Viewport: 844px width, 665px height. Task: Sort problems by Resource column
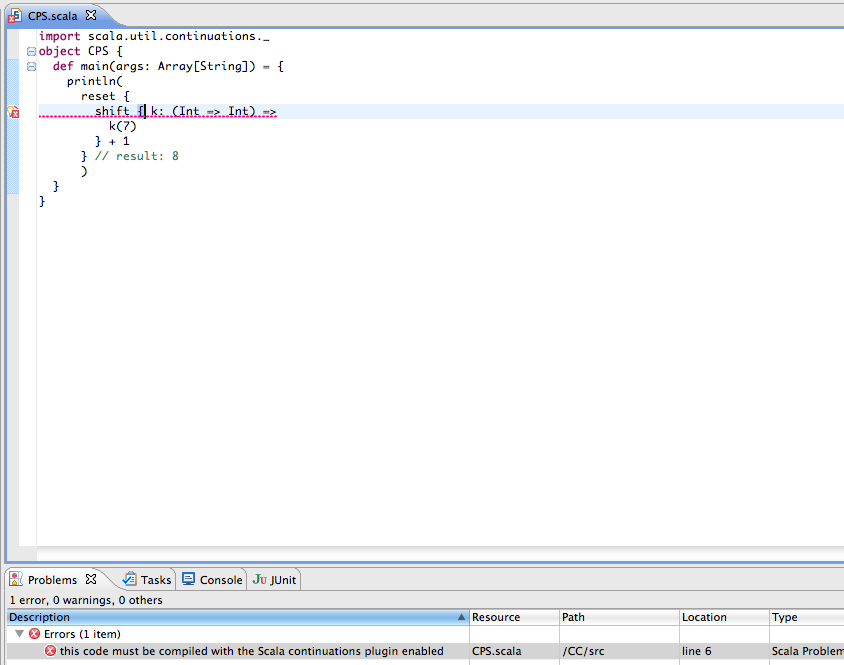[x=514, y=617]
